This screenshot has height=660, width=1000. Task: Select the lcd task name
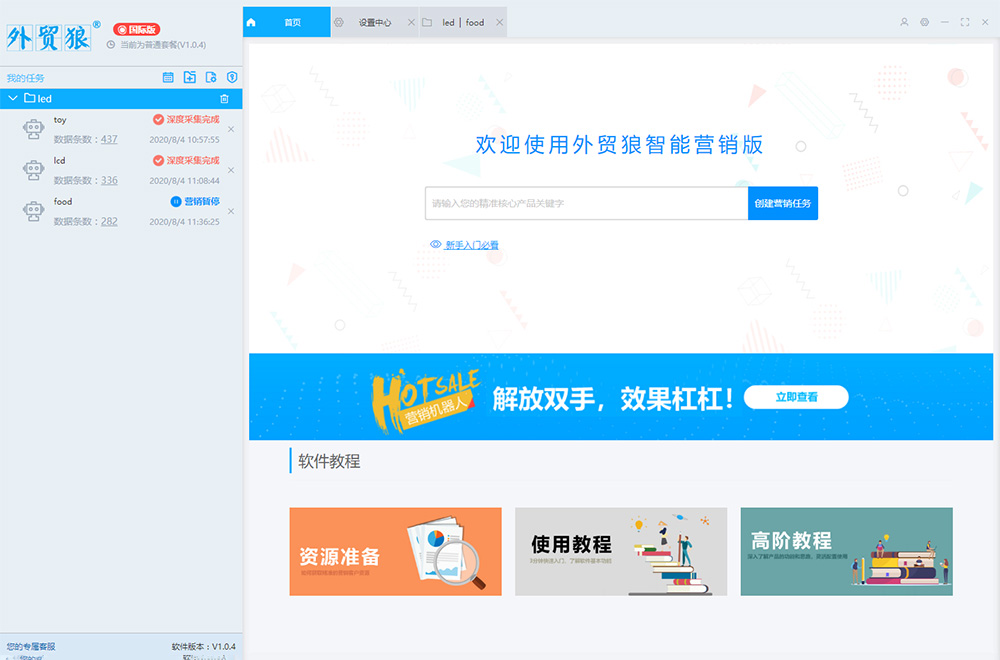coord(59,161)
